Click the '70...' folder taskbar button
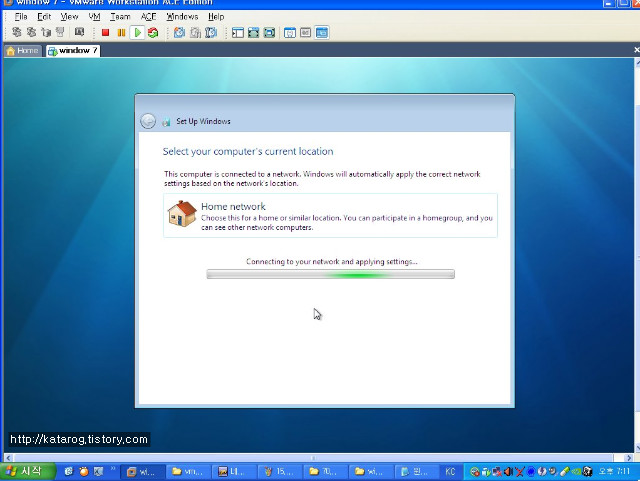This screenshot has width=640, height=481. (x=326, y=472)
